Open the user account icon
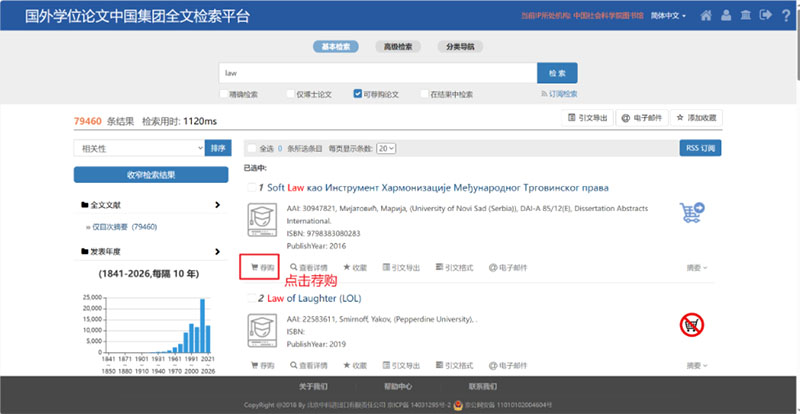This screenshot has height=414, width=800. coord(728,16)
